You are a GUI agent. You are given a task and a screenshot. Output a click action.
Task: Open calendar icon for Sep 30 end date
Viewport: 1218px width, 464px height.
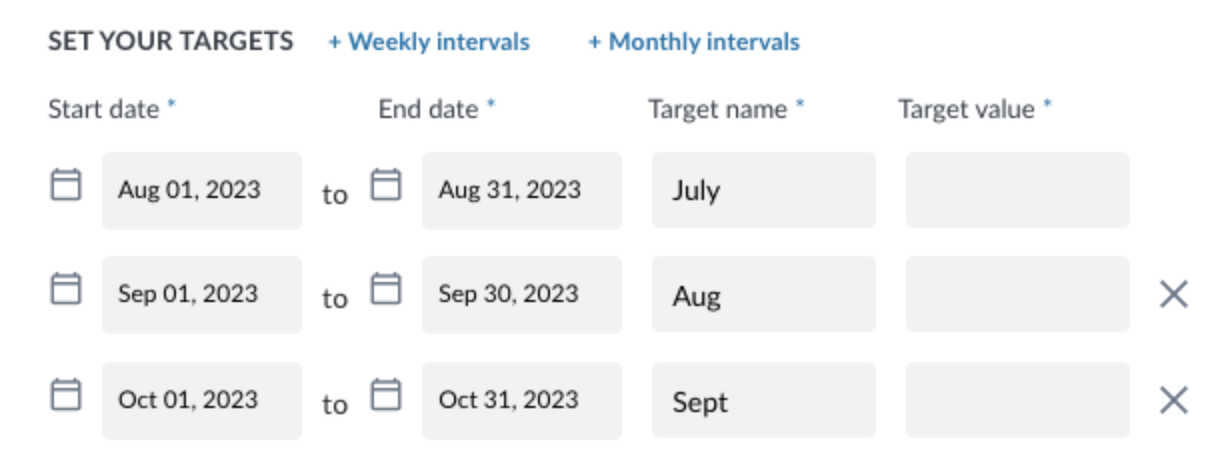click(x=386, y=289)
